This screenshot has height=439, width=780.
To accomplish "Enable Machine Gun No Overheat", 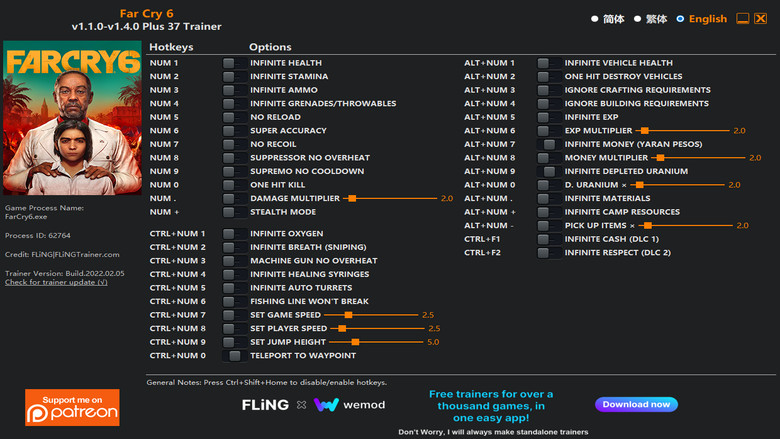I will (x=234, y=261).
